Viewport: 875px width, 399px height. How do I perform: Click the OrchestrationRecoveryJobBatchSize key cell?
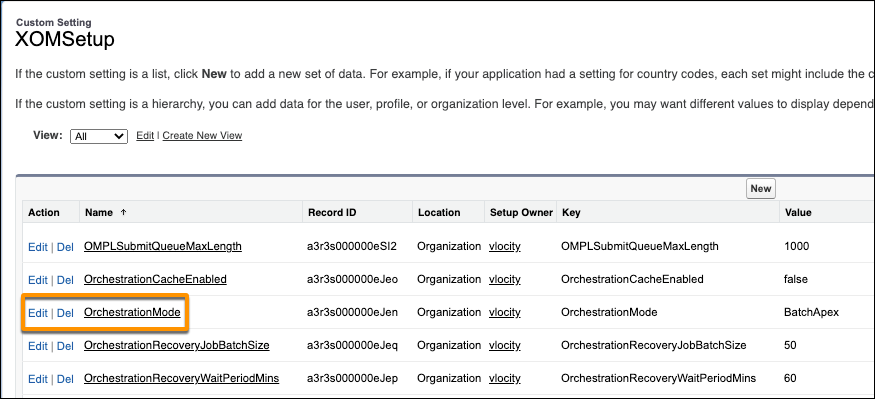[654, 345]
